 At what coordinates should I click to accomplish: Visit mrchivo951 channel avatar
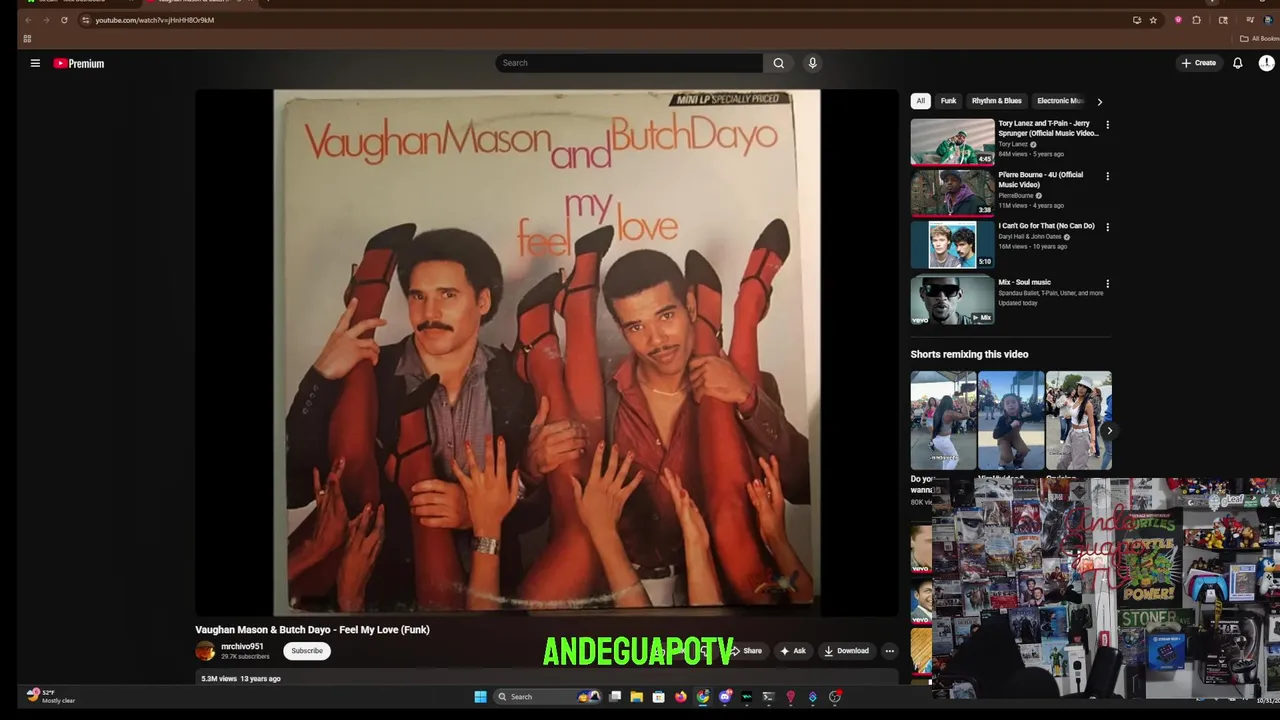click(205, 651)
